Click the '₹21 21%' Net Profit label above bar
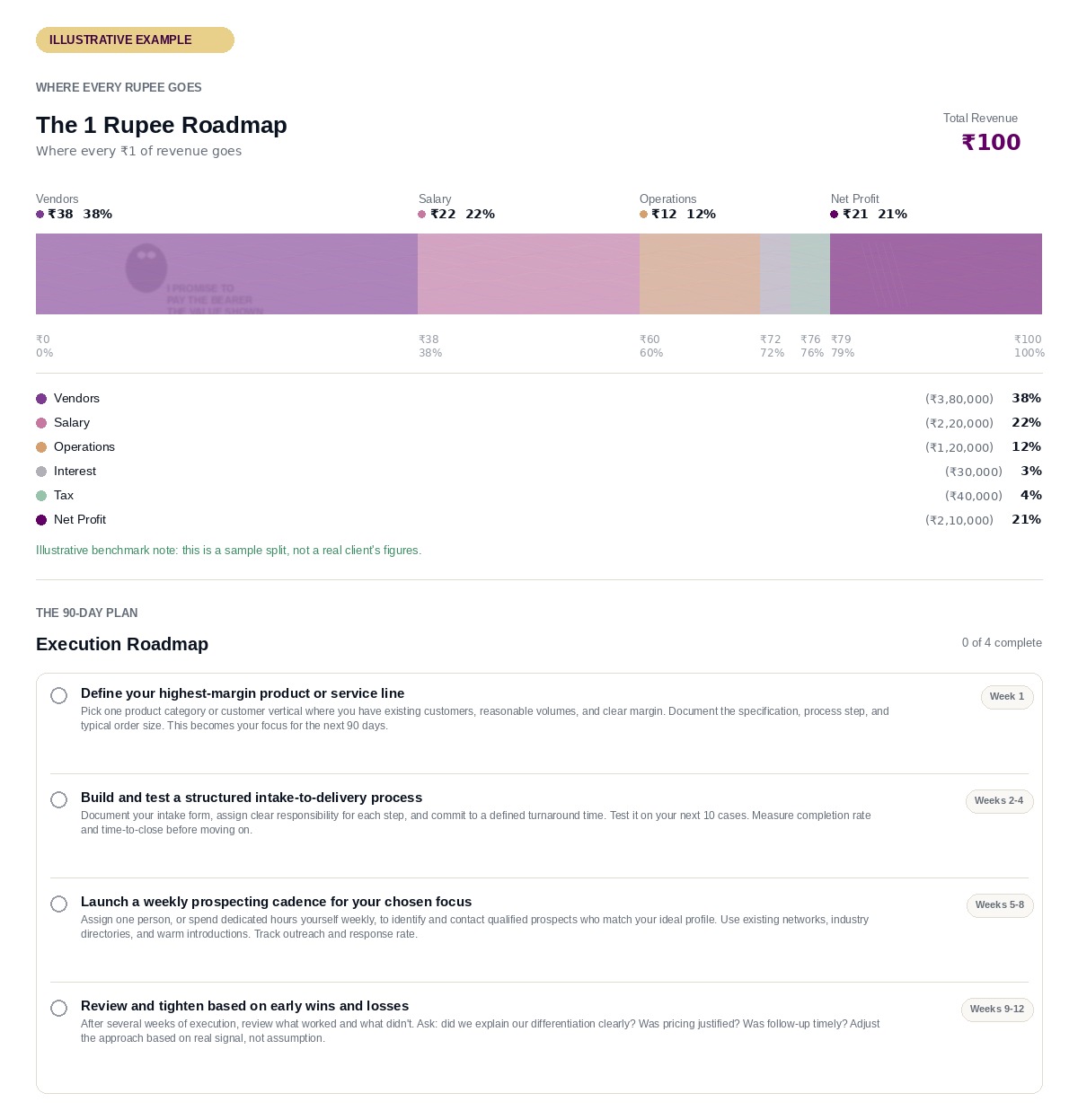 [x=869, y=214]
